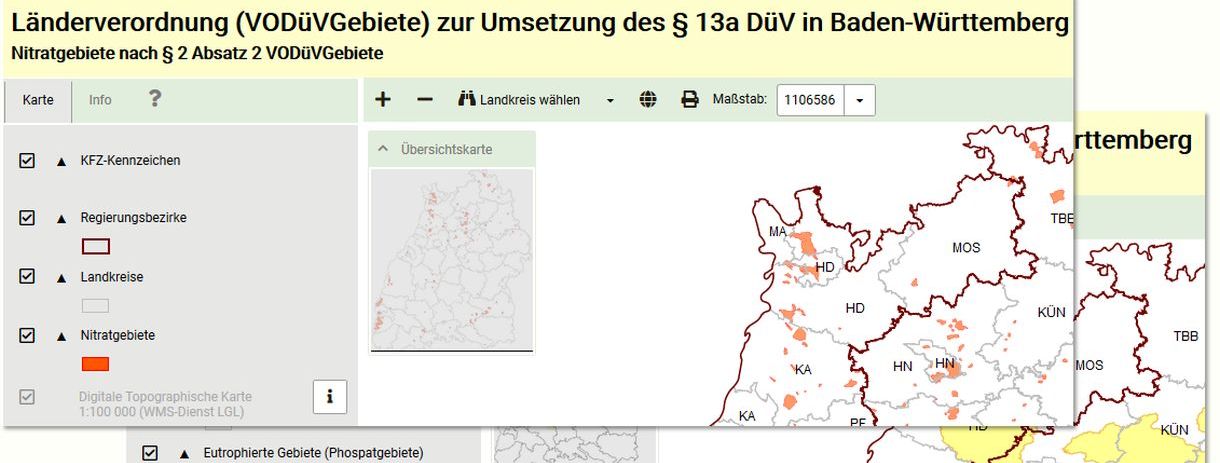Toggle the Landkreise layer checkbox

[x=27, y=277]
